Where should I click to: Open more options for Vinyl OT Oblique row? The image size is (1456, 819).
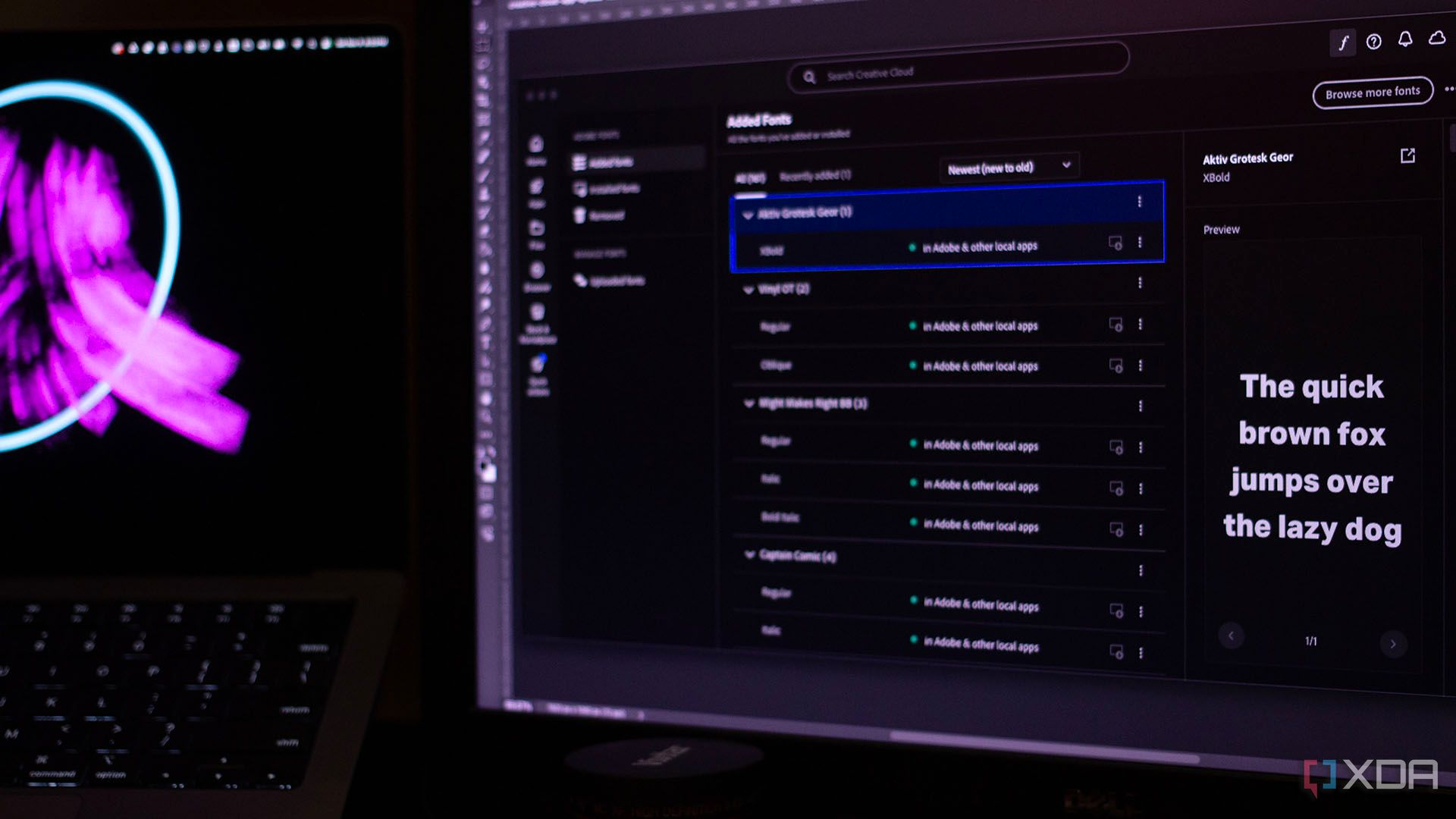[1141, 366]
